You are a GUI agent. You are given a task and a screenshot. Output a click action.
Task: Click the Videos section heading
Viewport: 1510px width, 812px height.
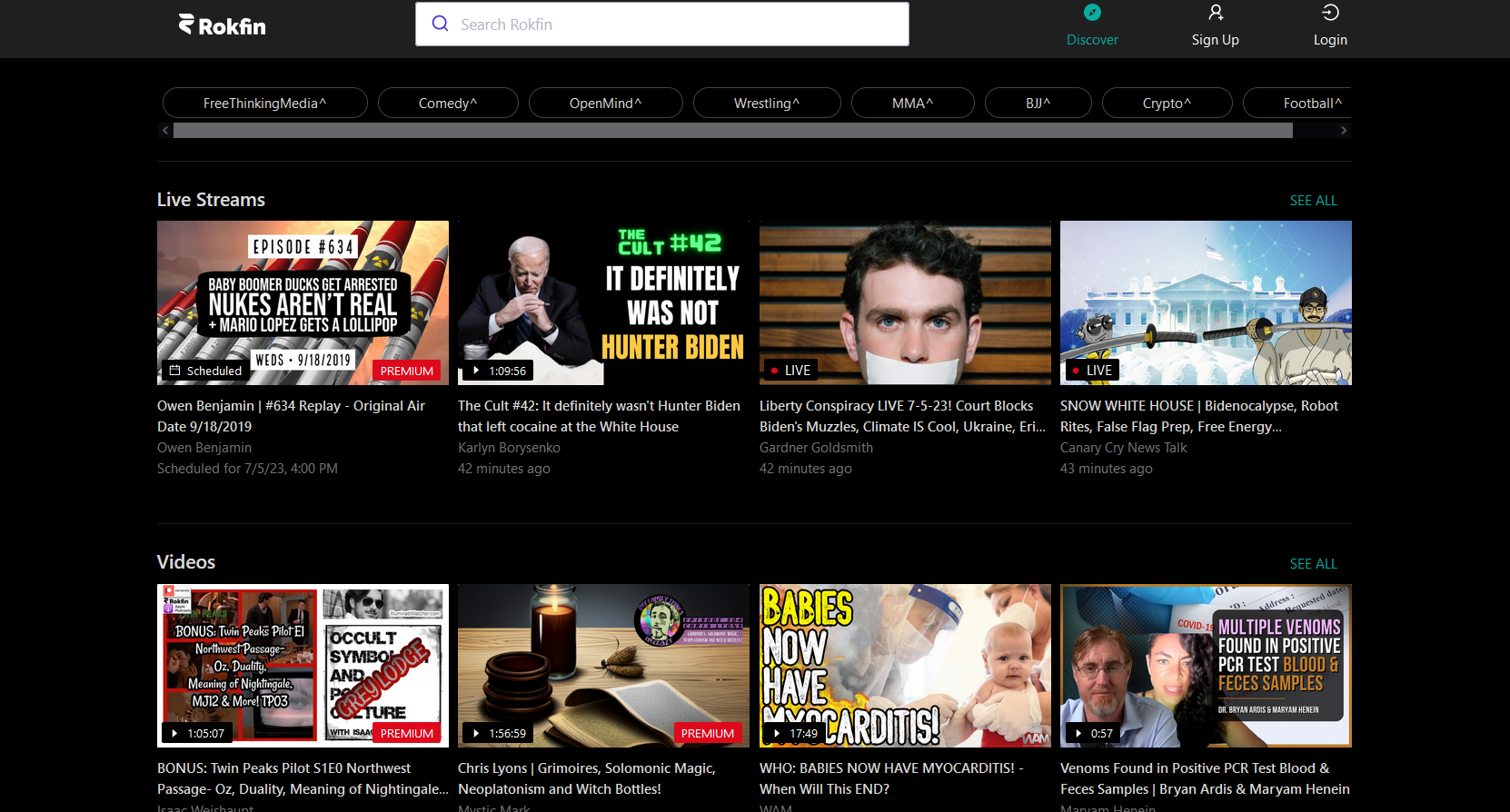(x=186, y=562)
